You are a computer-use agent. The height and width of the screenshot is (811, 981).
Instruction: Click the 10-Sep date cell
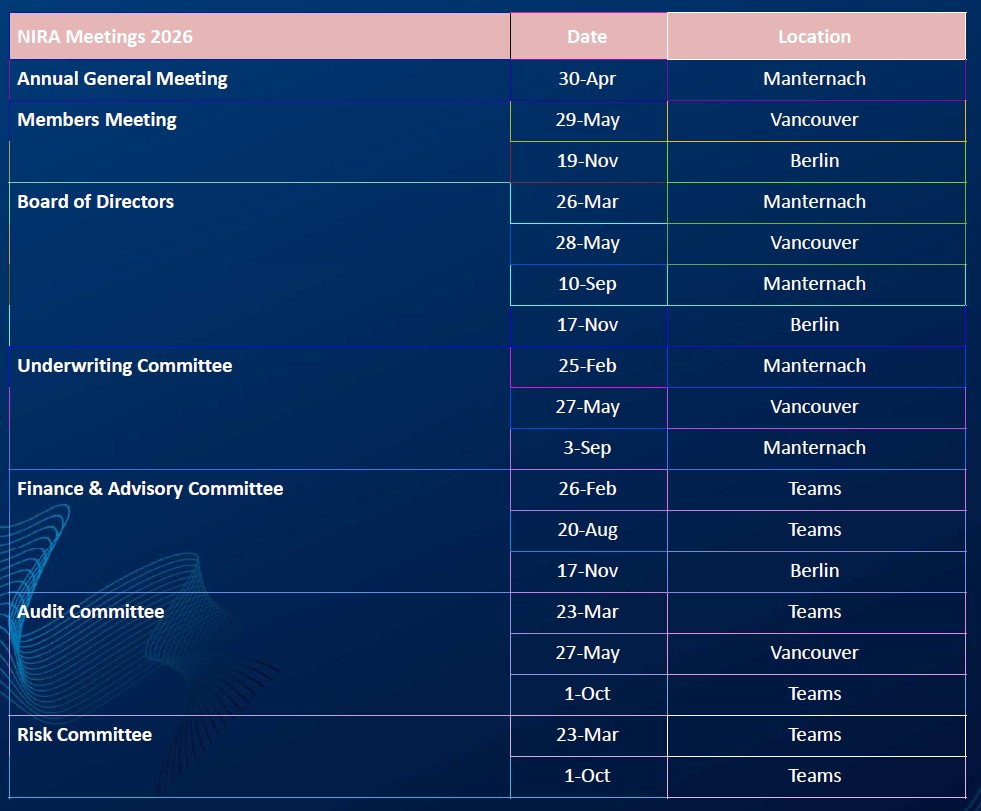pyautogui.click(x=587, y=284)
